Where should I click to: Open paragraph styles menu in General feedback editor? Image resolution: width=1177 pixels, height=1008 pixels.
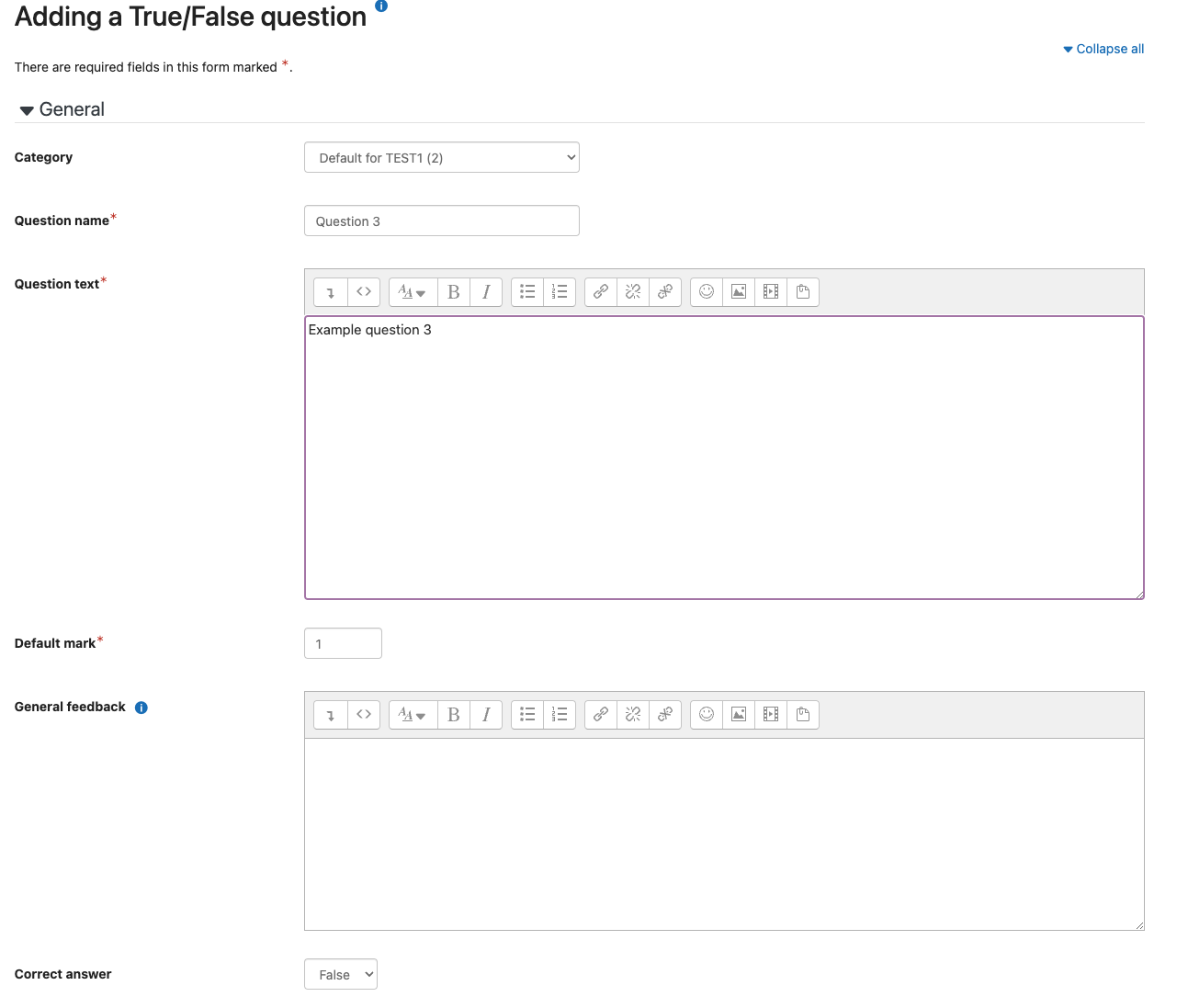pyautogui.click(x=413, y=715)
